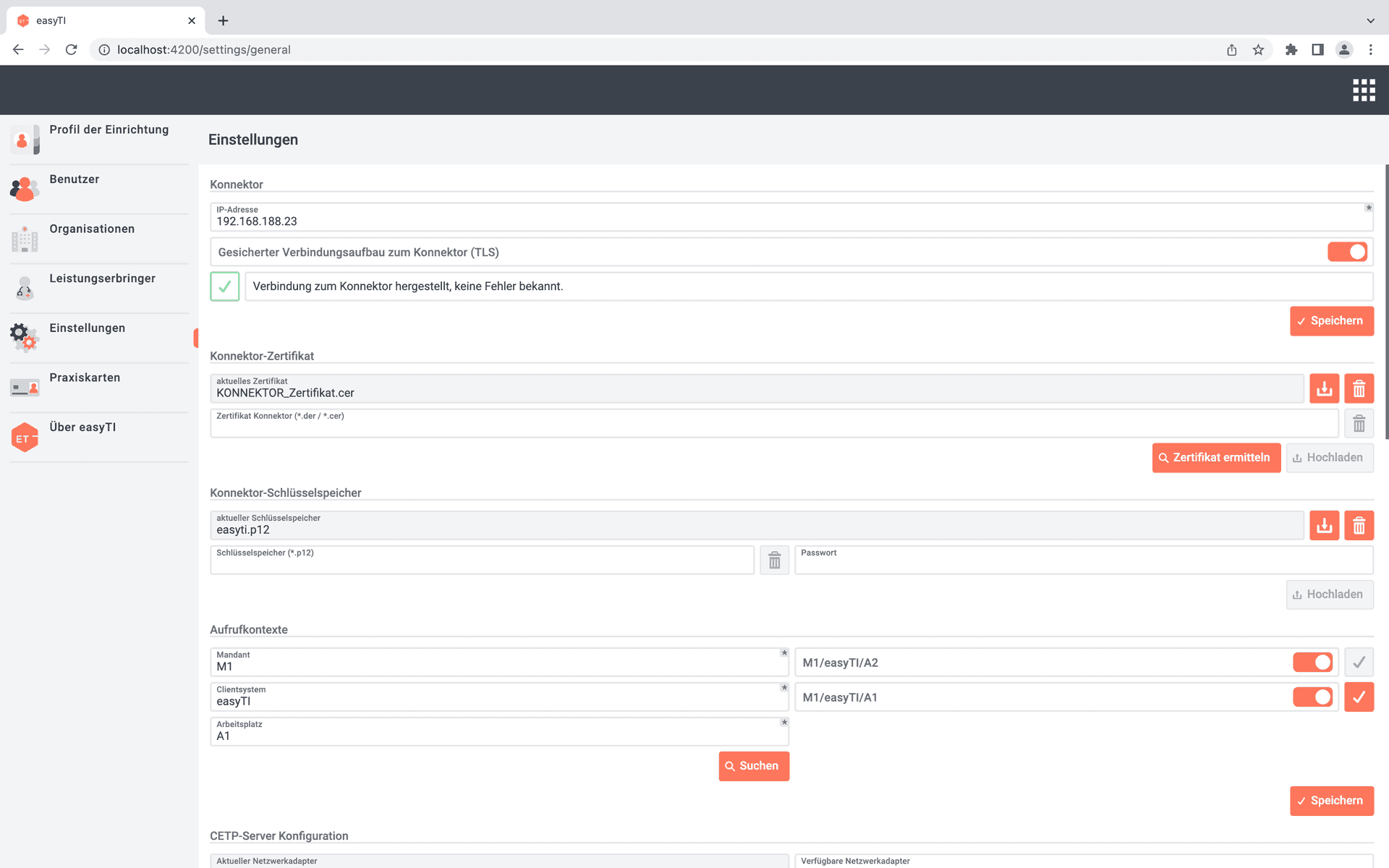Toggle off the M1/easyTI/A1 context
This screenshot has width=1389, height=868.
1312,697
